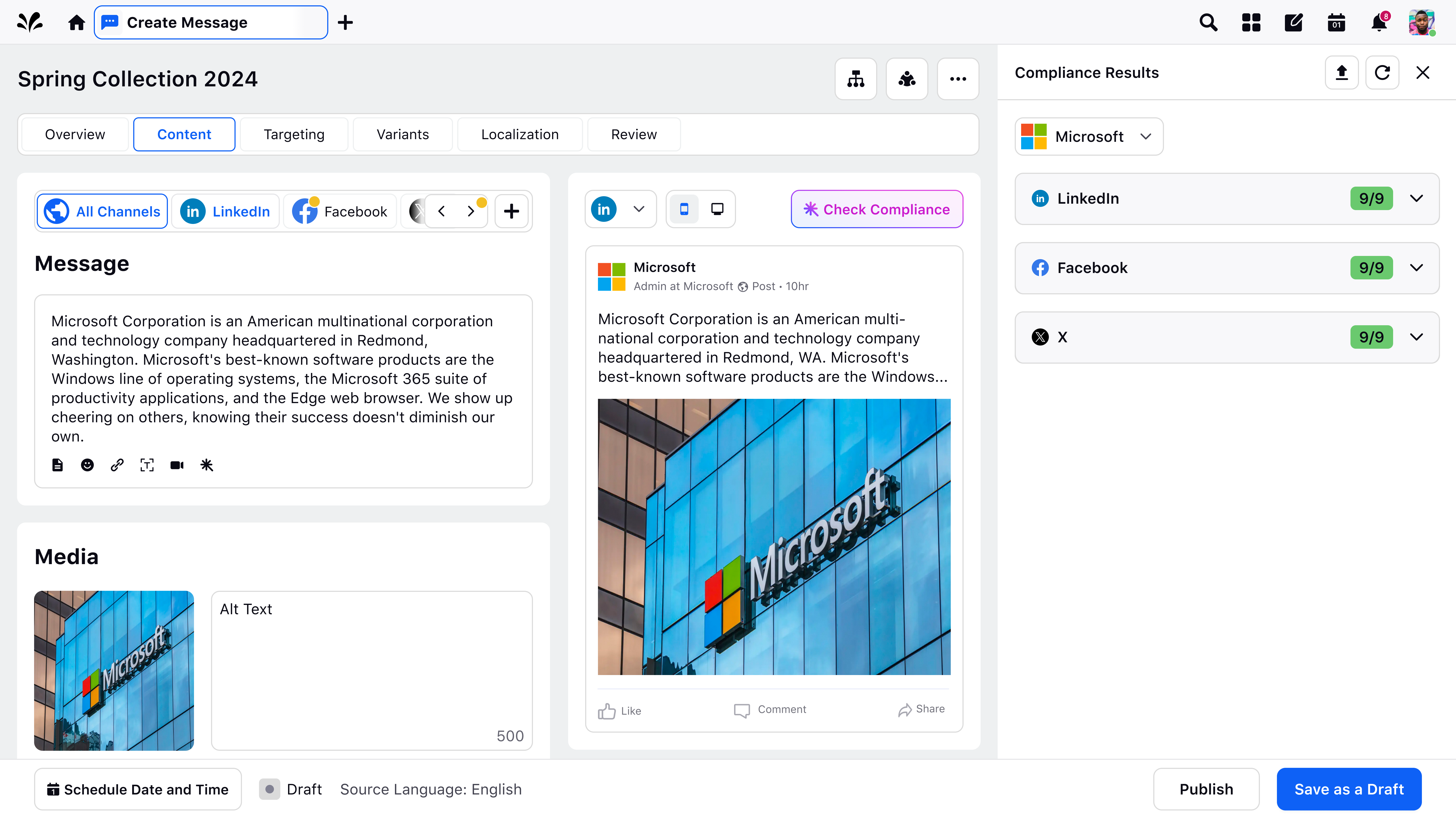Open the Microsoft account dropdown
This screenshot has width=1456, height=819.
point(1089,136)
